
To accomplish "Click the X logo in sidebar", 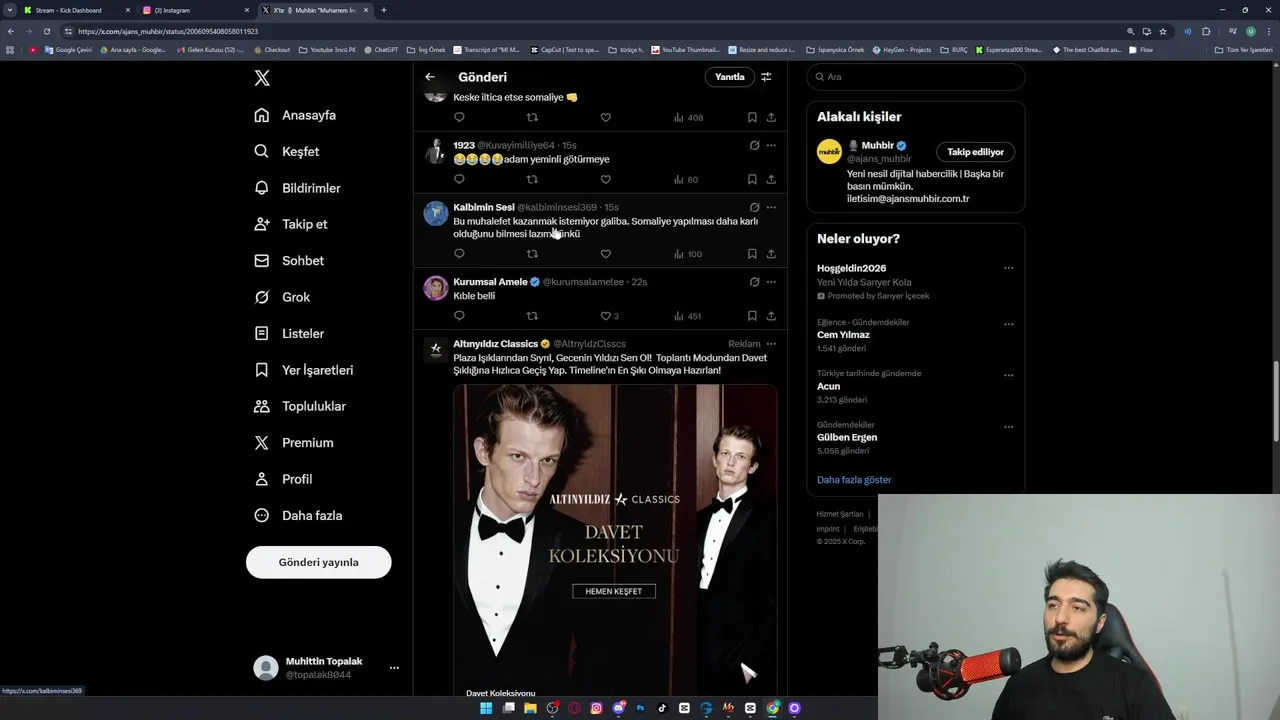I will tap(262, 78).
